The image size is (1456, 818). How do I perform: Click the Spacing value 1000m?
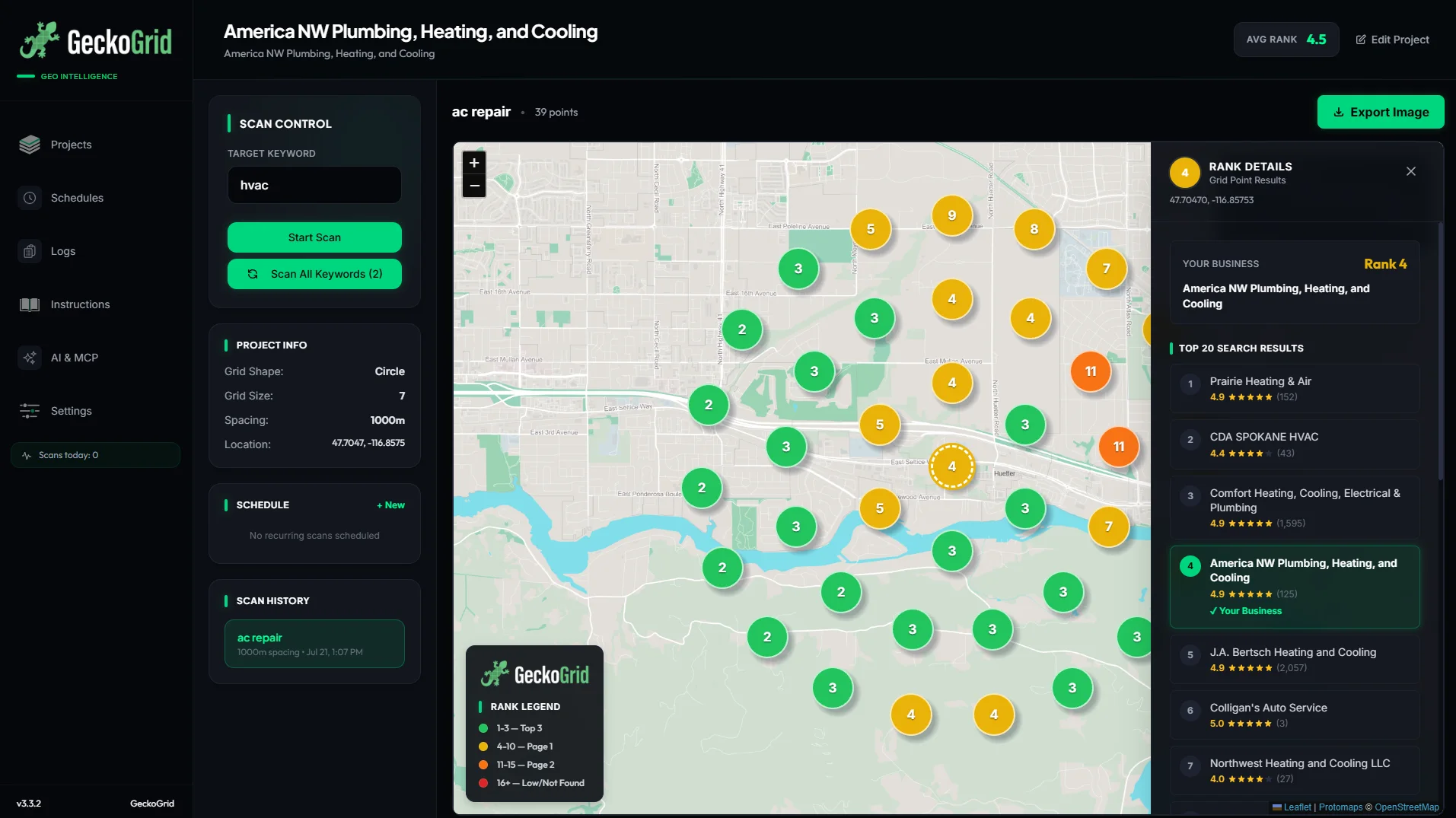coord(387,420)
